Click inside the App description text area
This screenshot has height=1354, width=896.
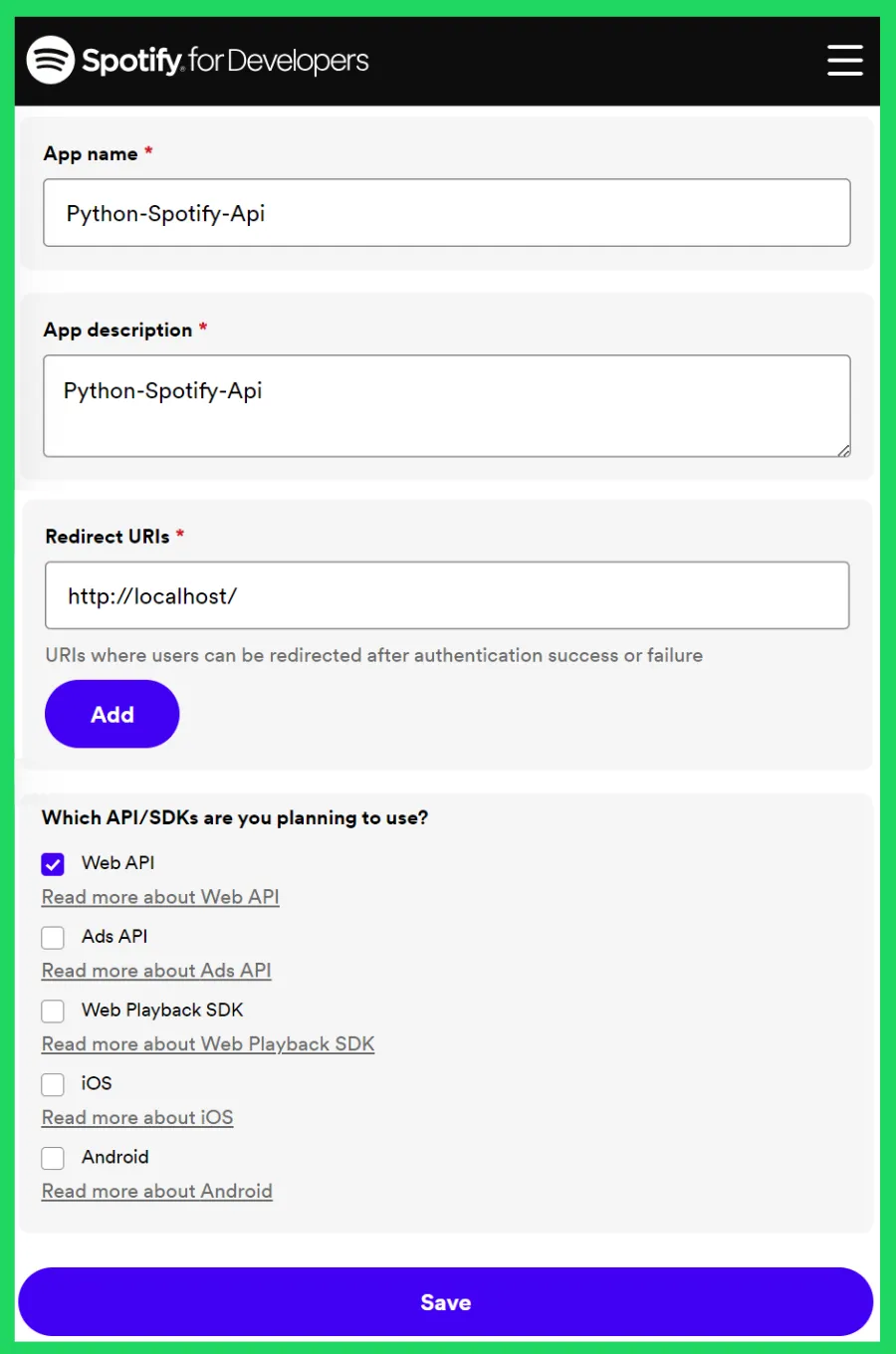click(446, 405)
